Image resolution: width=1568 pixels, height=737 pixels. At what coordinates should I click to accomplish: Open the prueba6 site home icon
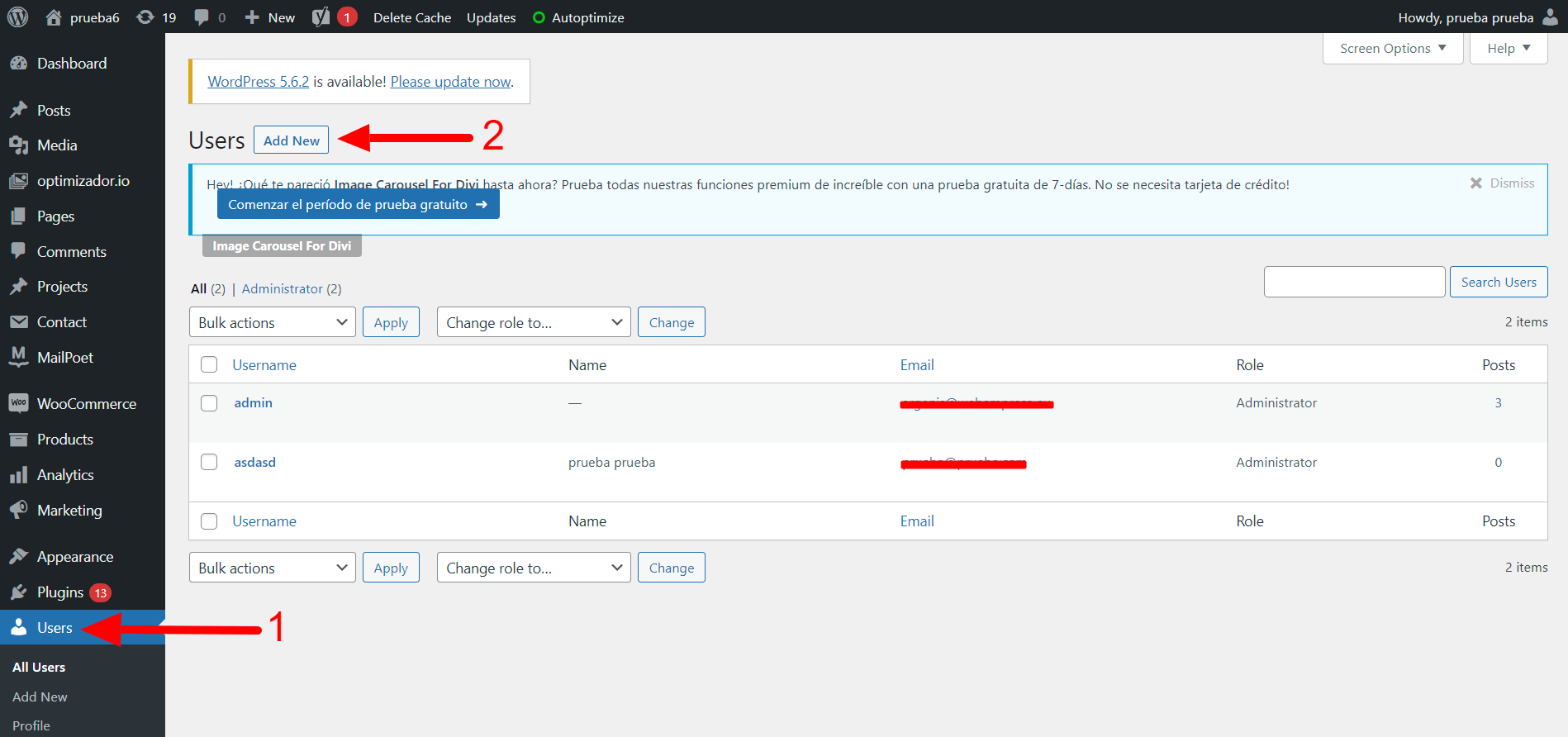(x=54, y=17)
